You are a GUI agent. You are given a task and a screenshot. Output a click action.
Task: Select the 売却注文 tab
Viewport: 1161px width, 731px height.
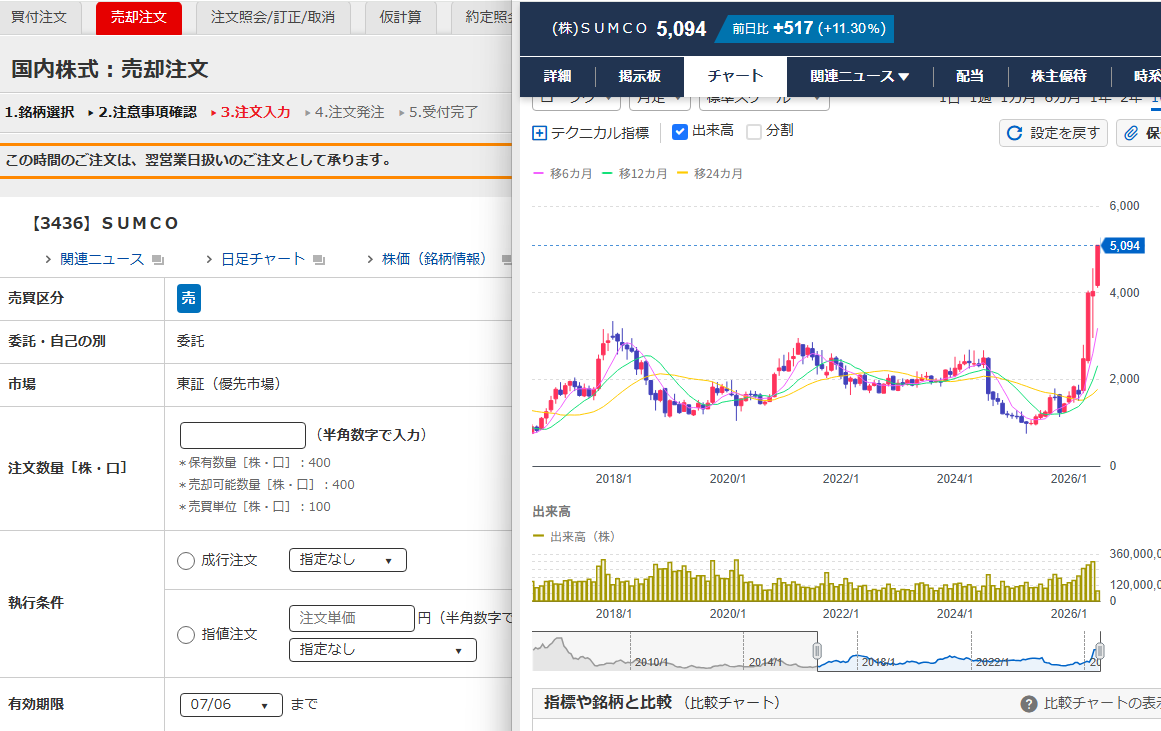point(138,17)
